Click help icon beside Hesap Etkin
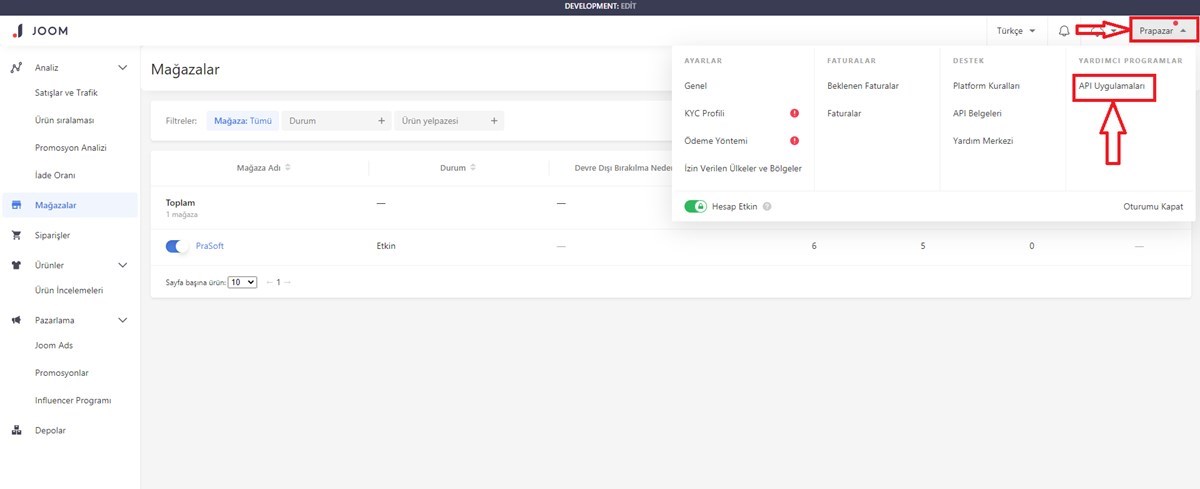This screenshot has height=489, width=1200. click(x=767, y=206)
